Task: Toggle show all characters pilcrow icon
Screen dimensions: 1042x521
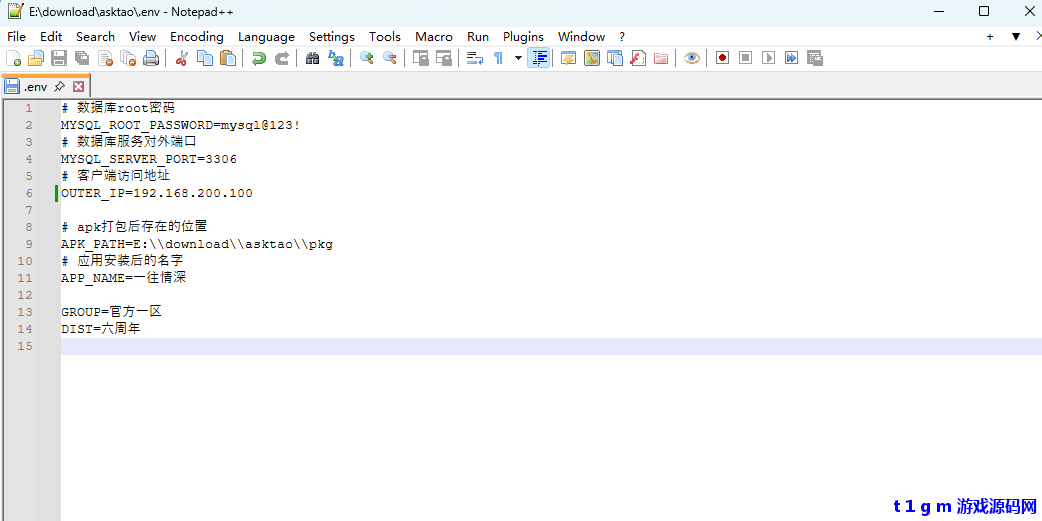Action: (x=498, y=59)
